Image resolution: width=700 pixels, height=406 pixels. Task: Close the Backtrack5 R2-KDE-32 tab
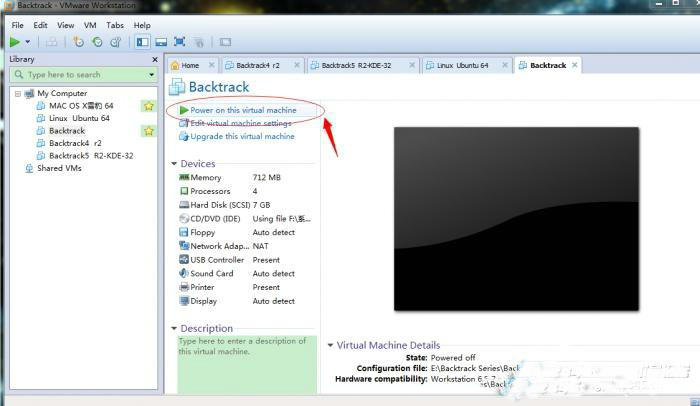pos(412,65)
